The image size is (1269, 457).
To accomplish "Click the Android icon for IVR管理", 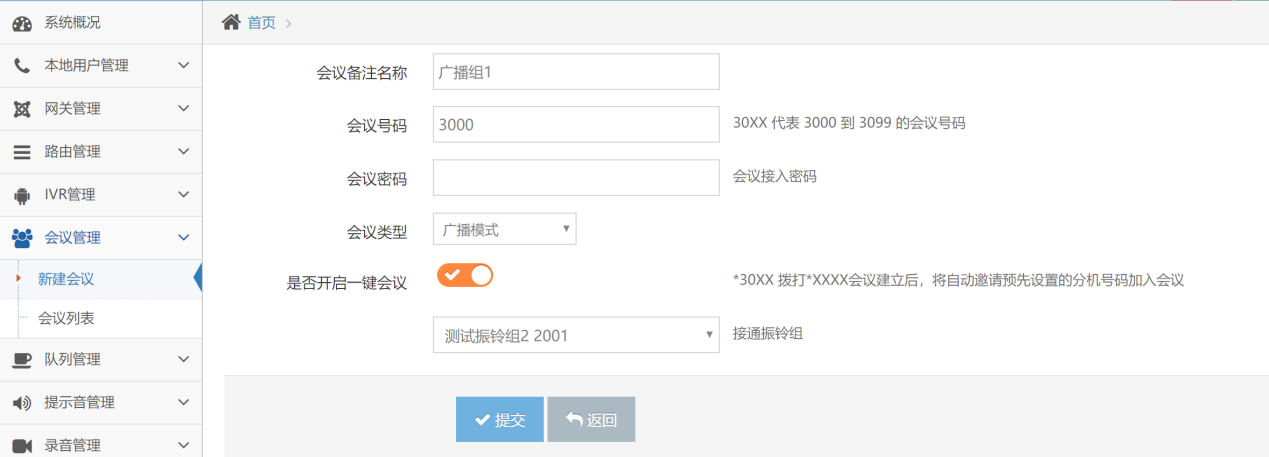I will point(22,195).
